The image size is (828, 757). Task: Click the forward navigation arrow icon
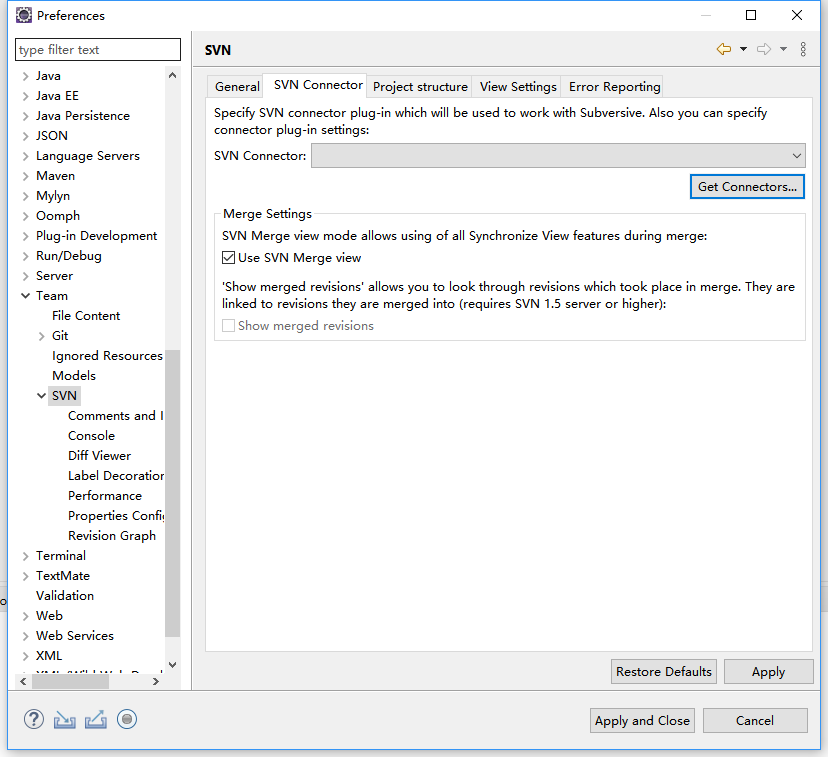click(764, 49)
